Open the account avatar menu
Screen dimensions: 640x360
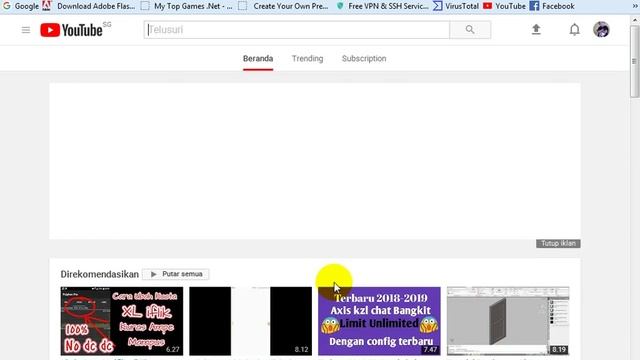[x=601, y=29]
